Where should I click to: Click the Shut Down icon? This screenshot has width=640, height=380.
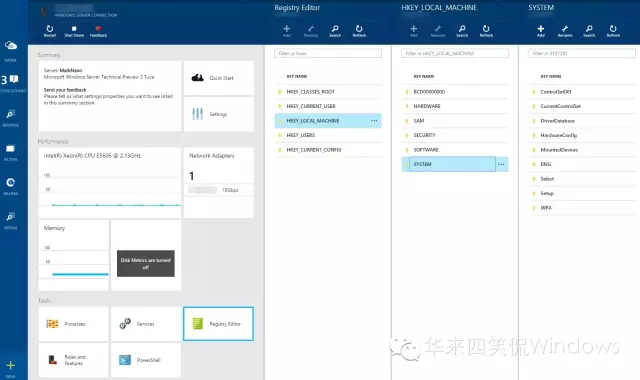[x=74, y=31]
